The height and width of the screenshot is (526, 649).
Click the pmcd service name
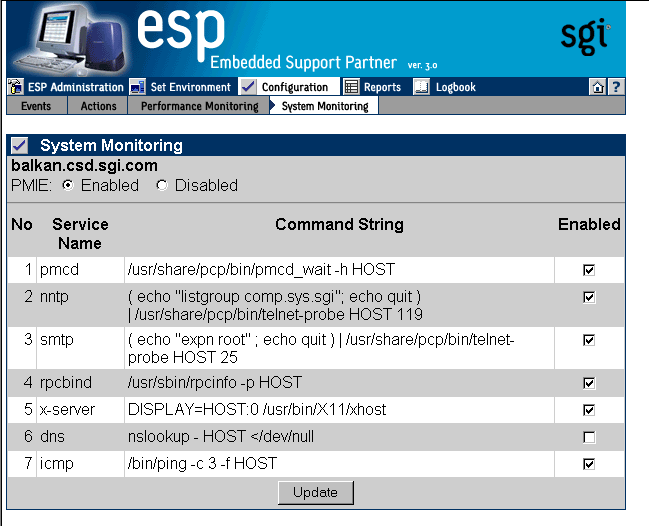(x=59, y=270)
